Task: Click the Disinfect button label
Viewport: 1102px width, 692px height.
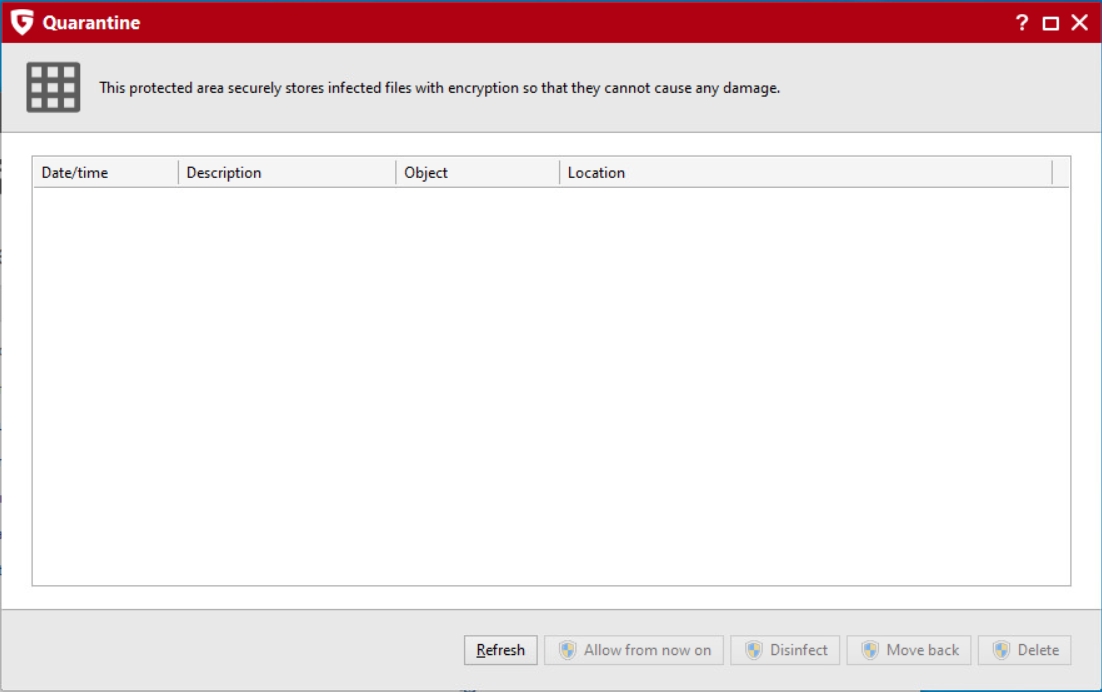Action: (x=799, y=650)
